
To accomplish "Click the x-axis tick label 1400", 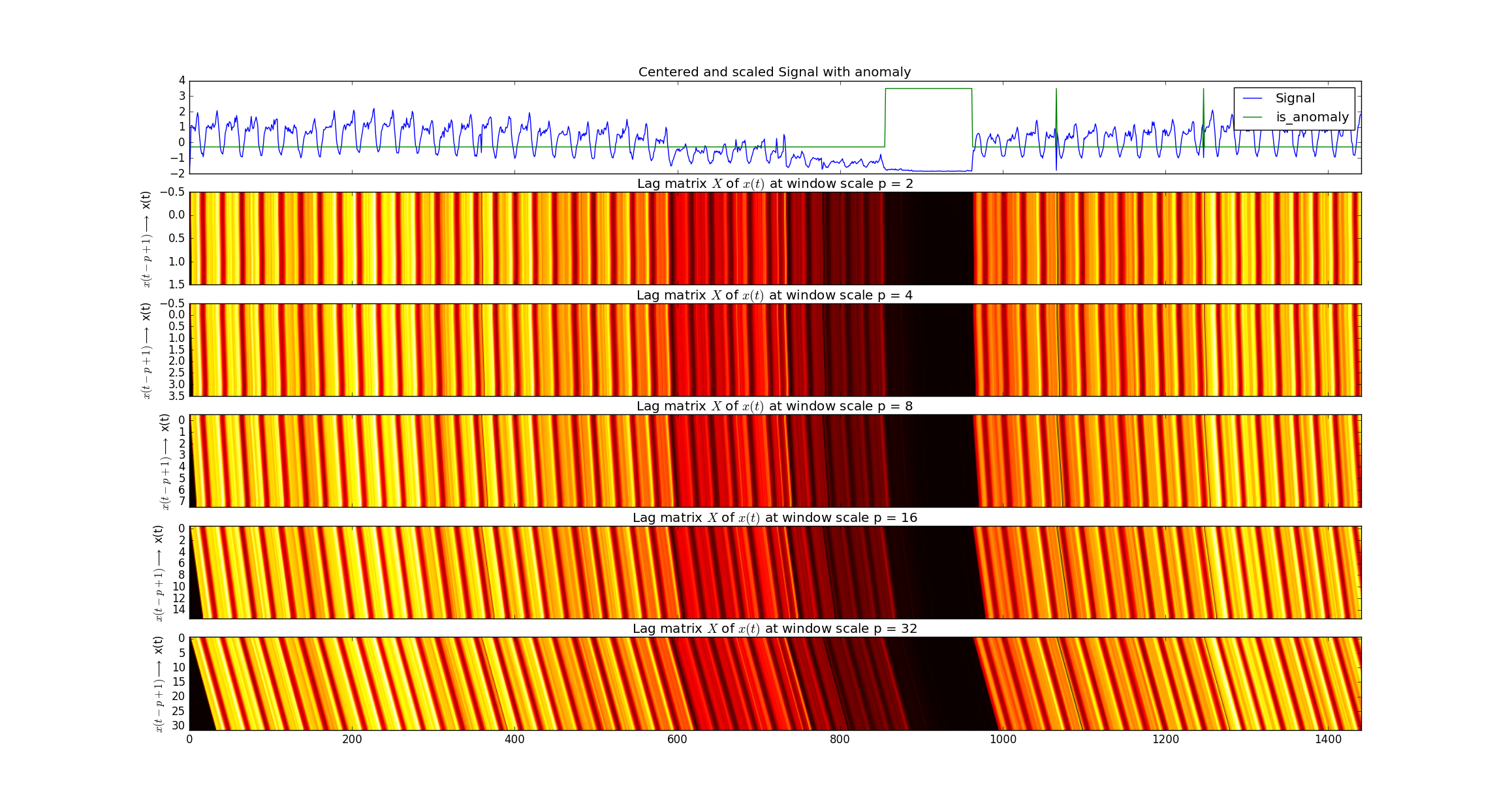I will (1328, 739).
